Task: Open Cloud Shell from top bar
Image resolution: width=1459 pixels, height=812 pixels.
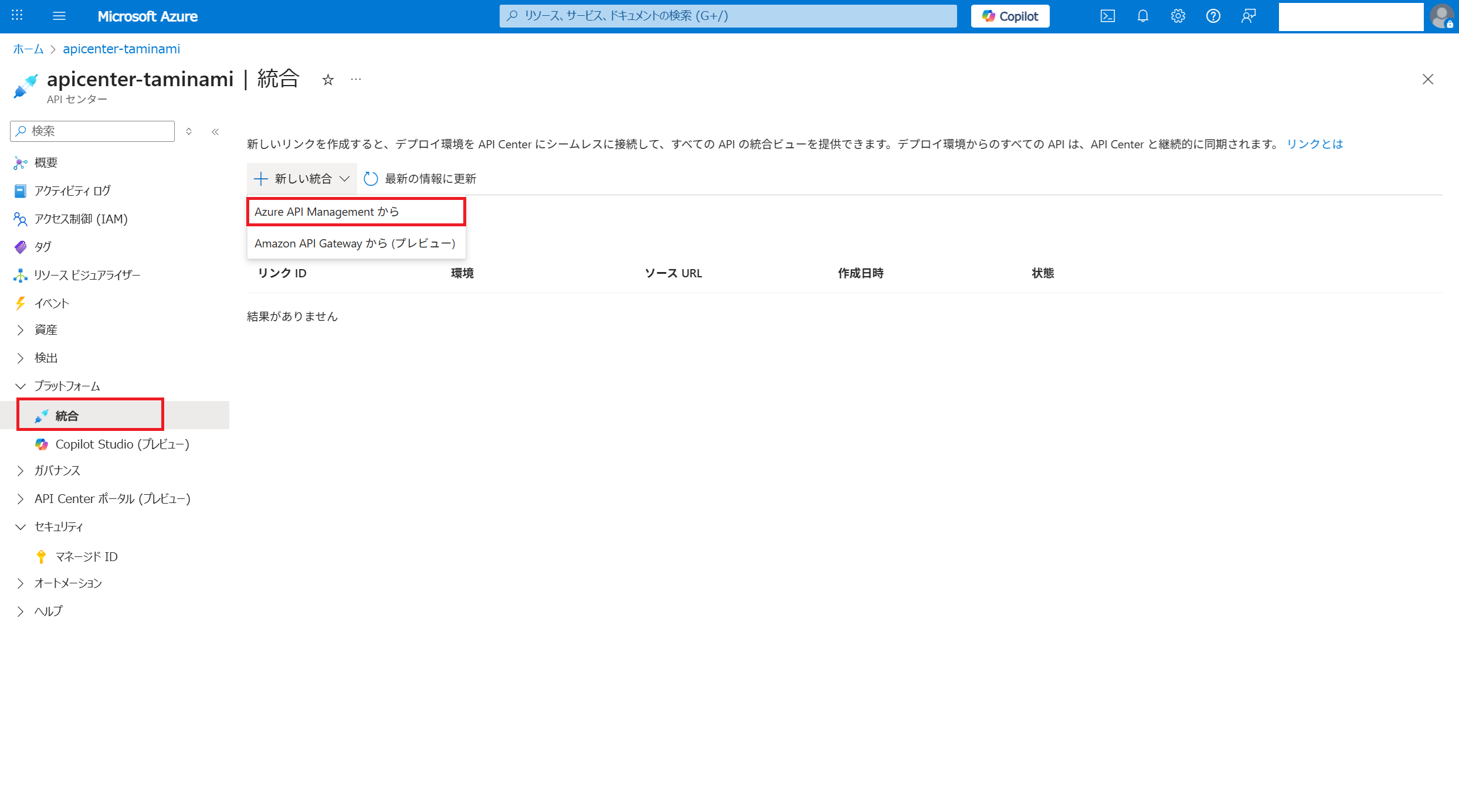Action: tap(1108, 16)
